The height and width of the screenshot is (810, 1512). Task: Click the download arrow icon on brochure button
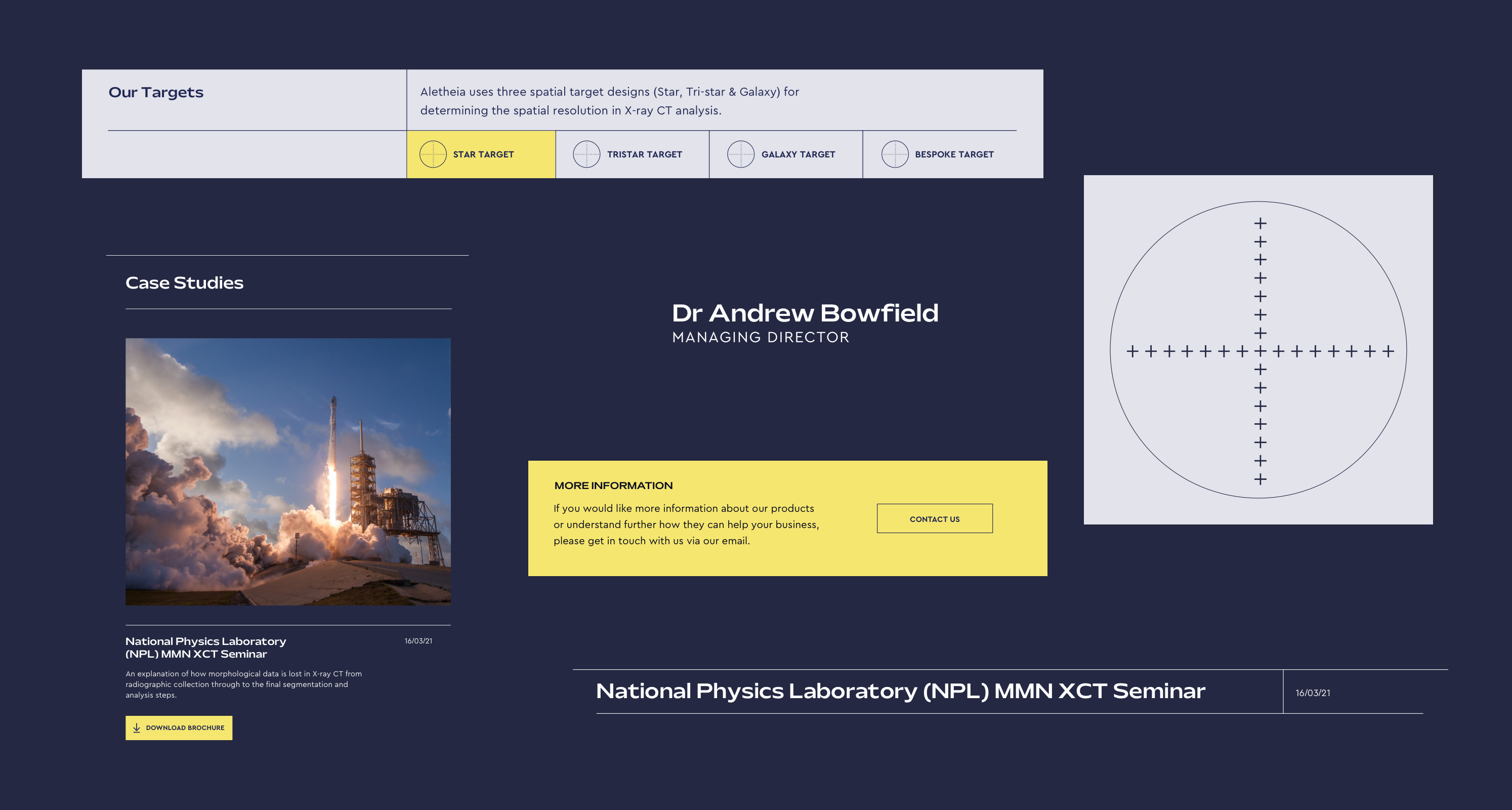point(137,728)
